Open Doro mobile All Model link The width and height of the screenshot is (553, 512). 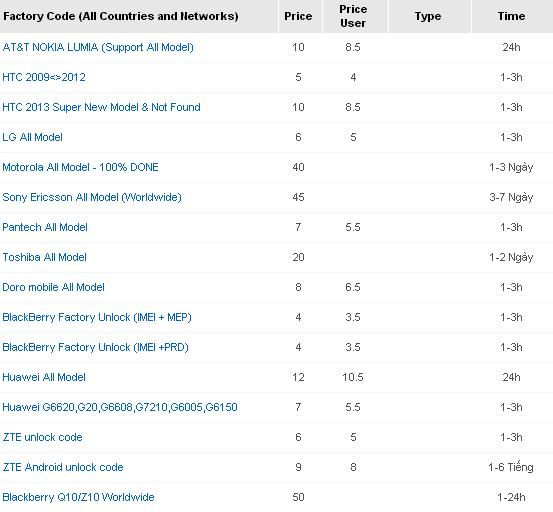click(x=53, y=287)
